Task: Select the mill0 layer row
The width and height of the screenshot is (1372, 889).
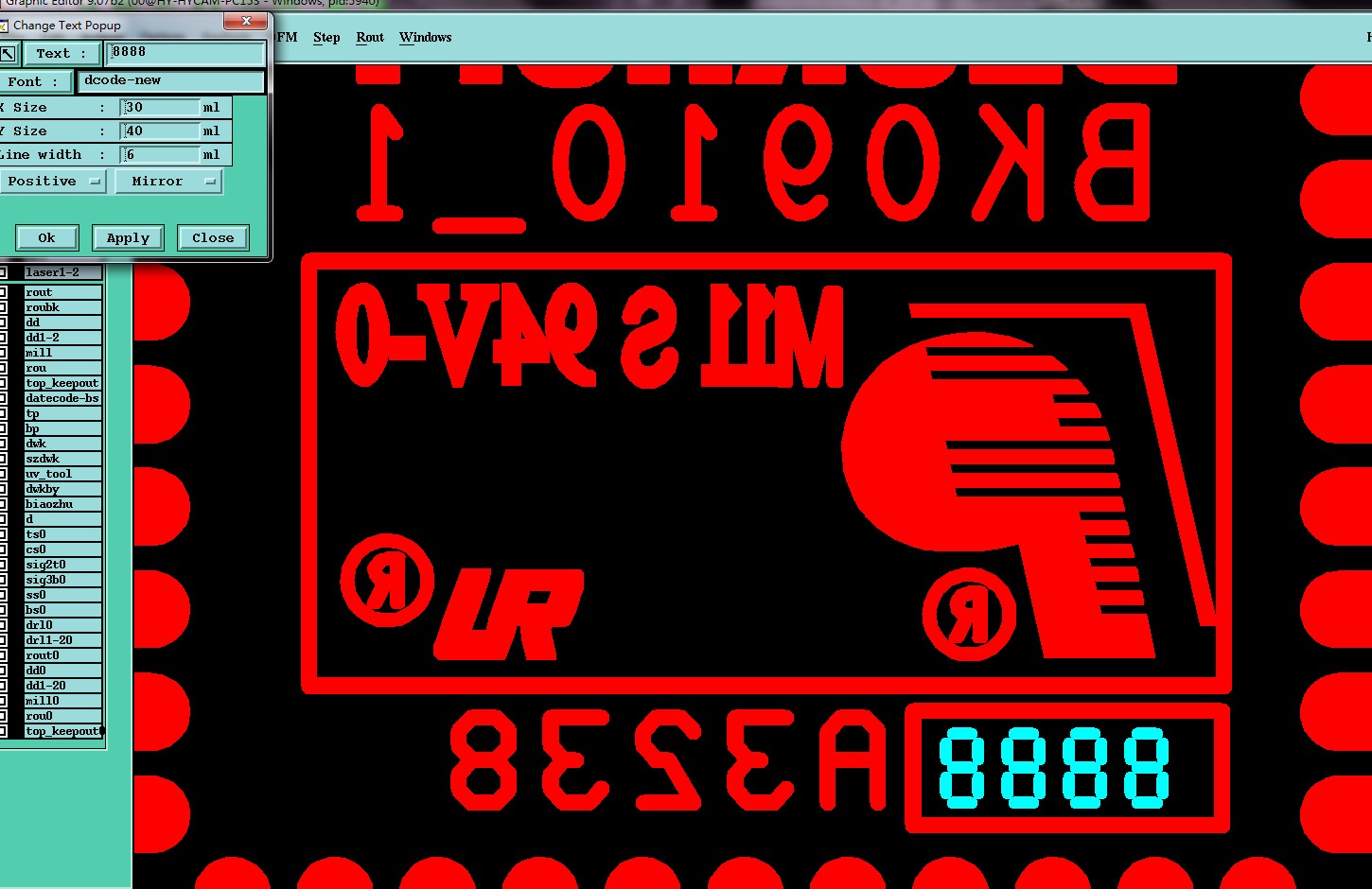Action: click(x=62, y=701)
